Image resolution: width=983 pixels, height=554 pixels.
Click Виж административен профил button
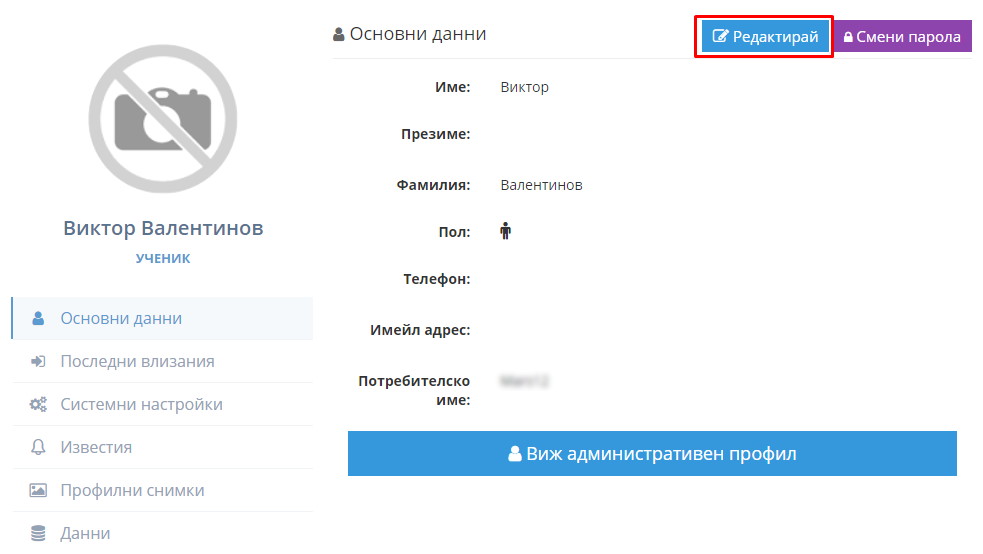(x=652, y=453)
